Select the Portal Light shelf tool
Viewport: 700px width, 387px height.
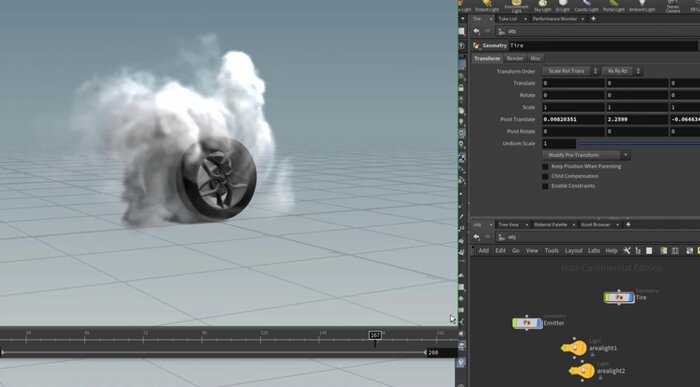click(x=614, y=6)
